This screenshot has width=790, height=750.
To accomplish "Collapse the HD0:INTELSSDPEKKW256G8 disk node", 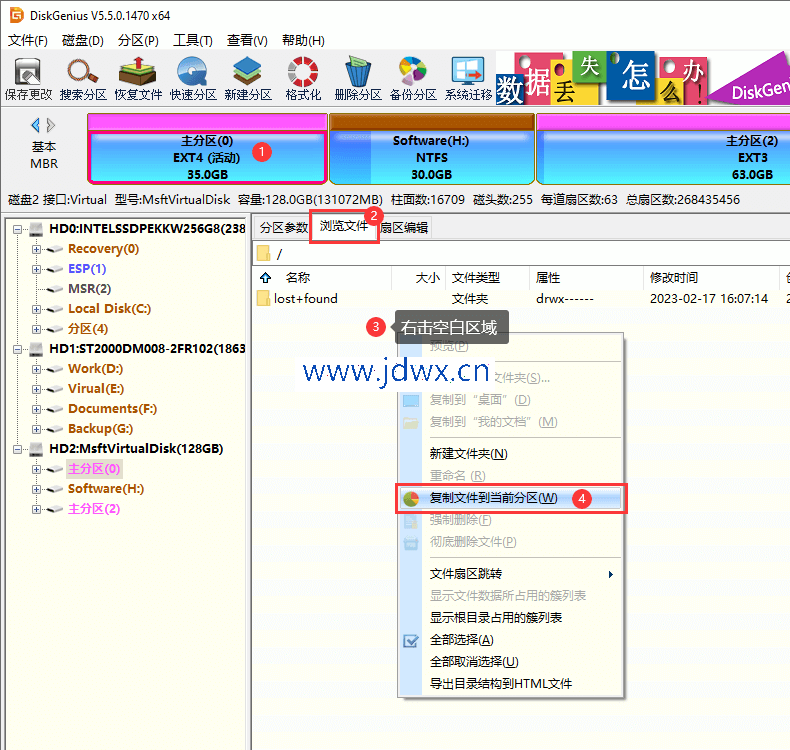I will tap(17, 229).
